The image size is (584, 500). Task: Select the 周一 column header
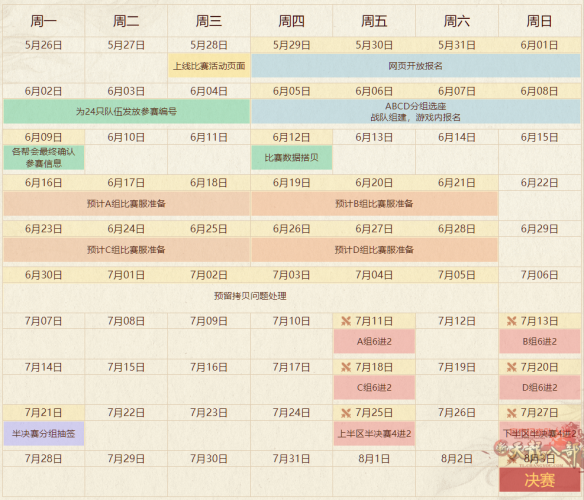coord(44,21)
